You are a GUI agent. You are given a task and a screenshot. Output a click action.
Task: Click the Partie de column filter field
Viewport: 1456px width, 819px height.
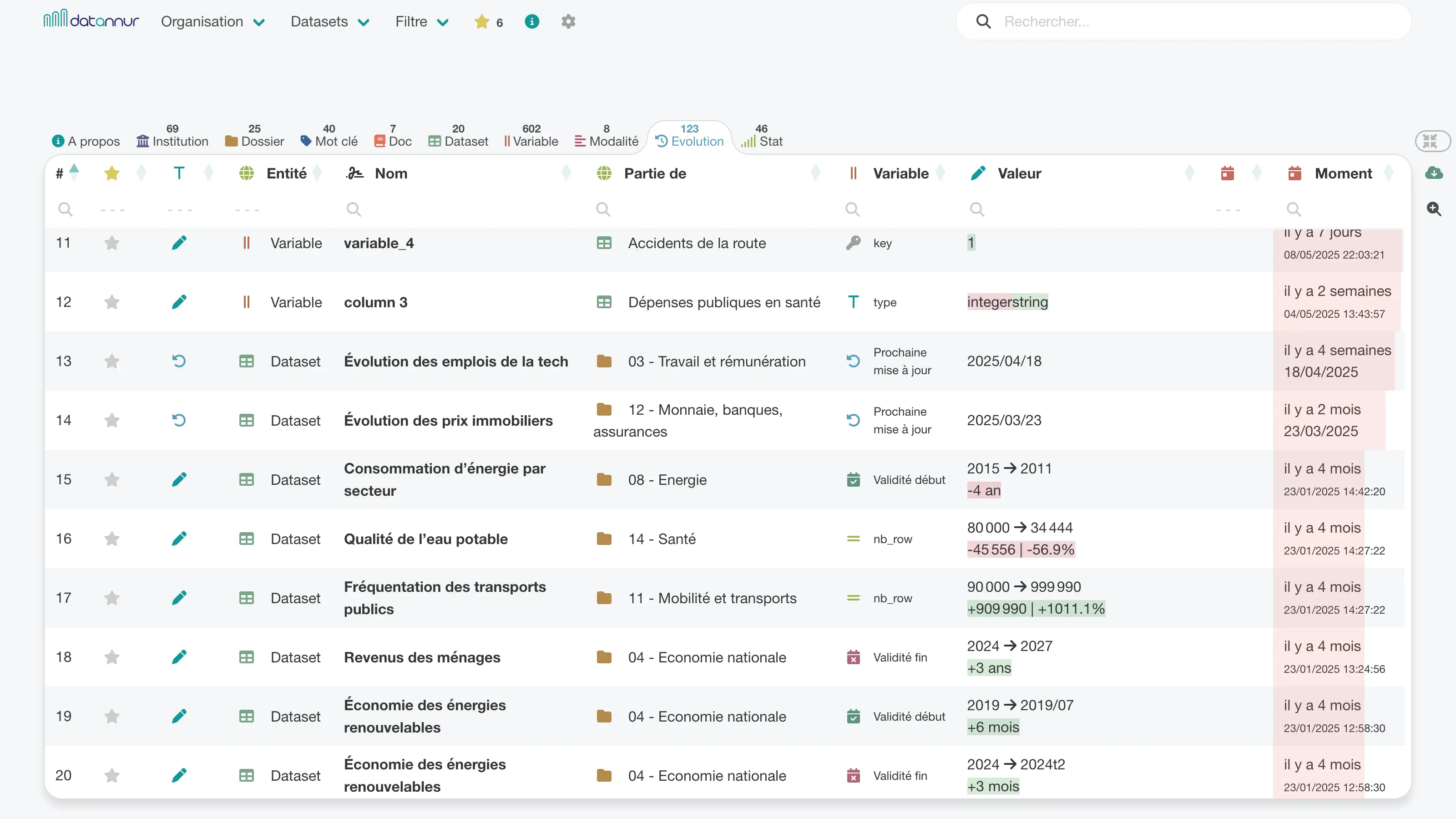pyautogui.click(x=708, y=209)
